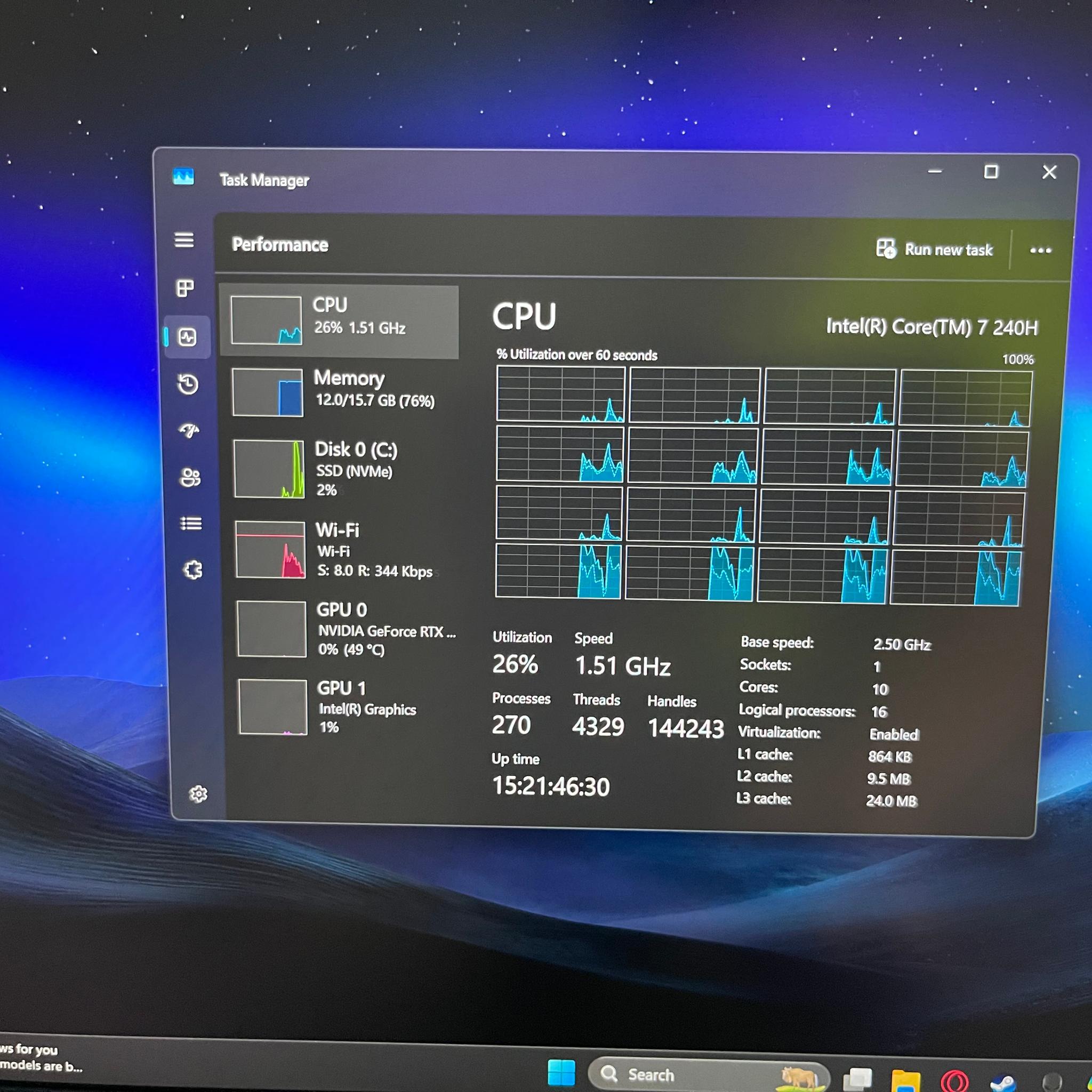Click the Memory mini graph thumbnail
The height and width of the screenshot is (1092, 1092).
[268, 392]
